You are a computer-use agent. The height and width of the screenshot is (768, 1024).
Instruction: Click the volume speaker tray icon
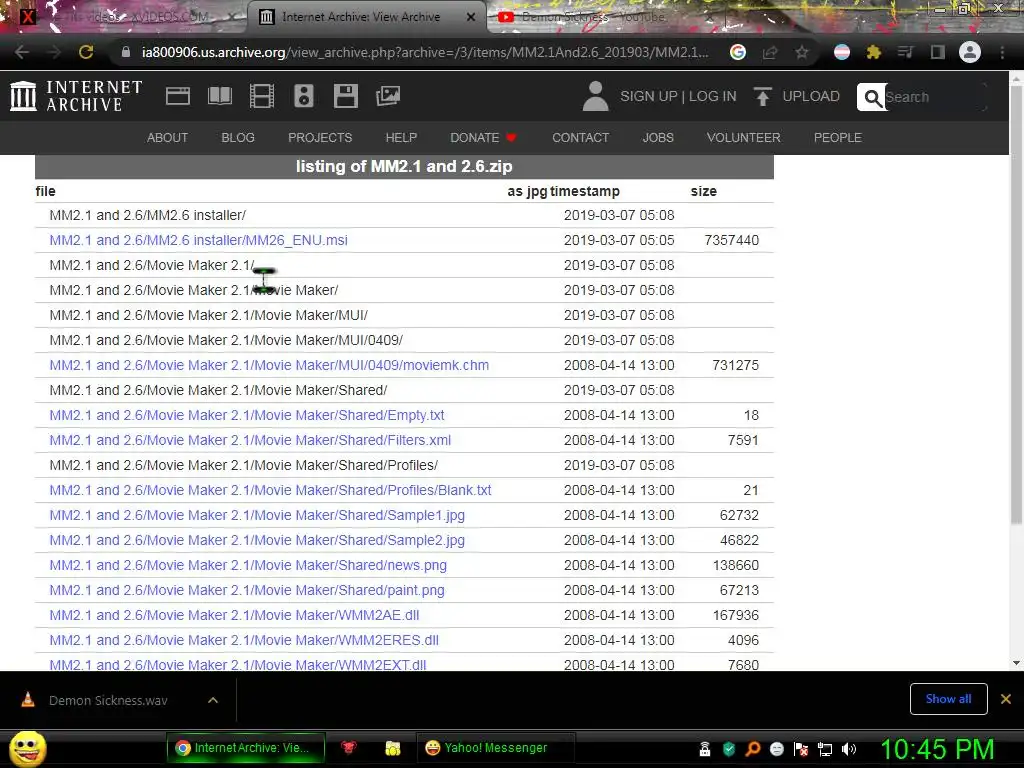coord(849,749)
